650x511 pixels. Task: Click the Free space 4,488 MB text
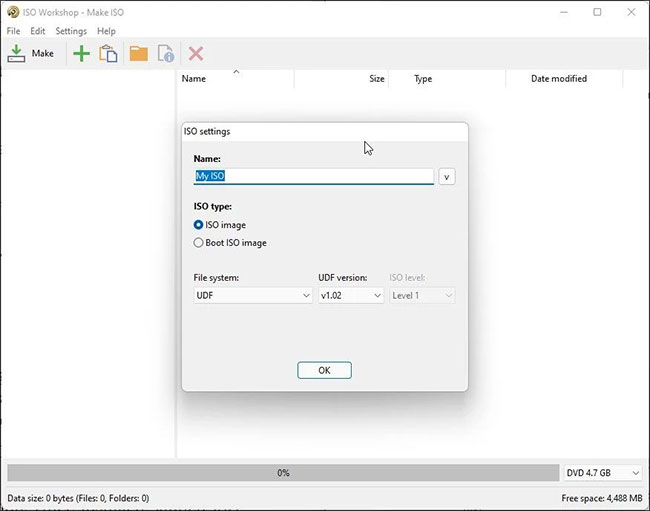(601, 498)
